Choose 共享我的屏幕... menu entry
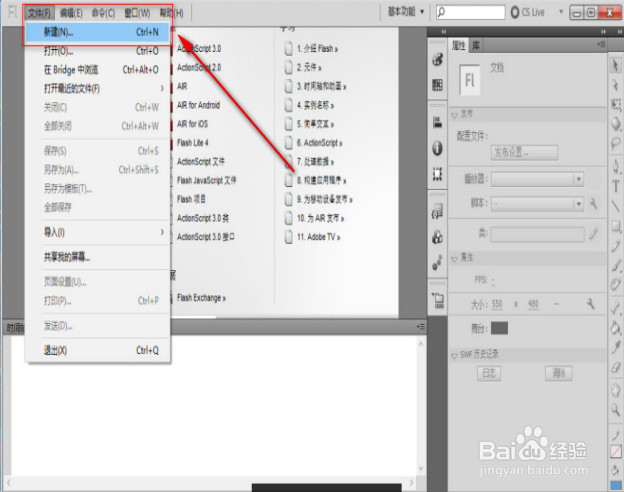Screen dimensions: 624x492 click(x=98, y=257)
